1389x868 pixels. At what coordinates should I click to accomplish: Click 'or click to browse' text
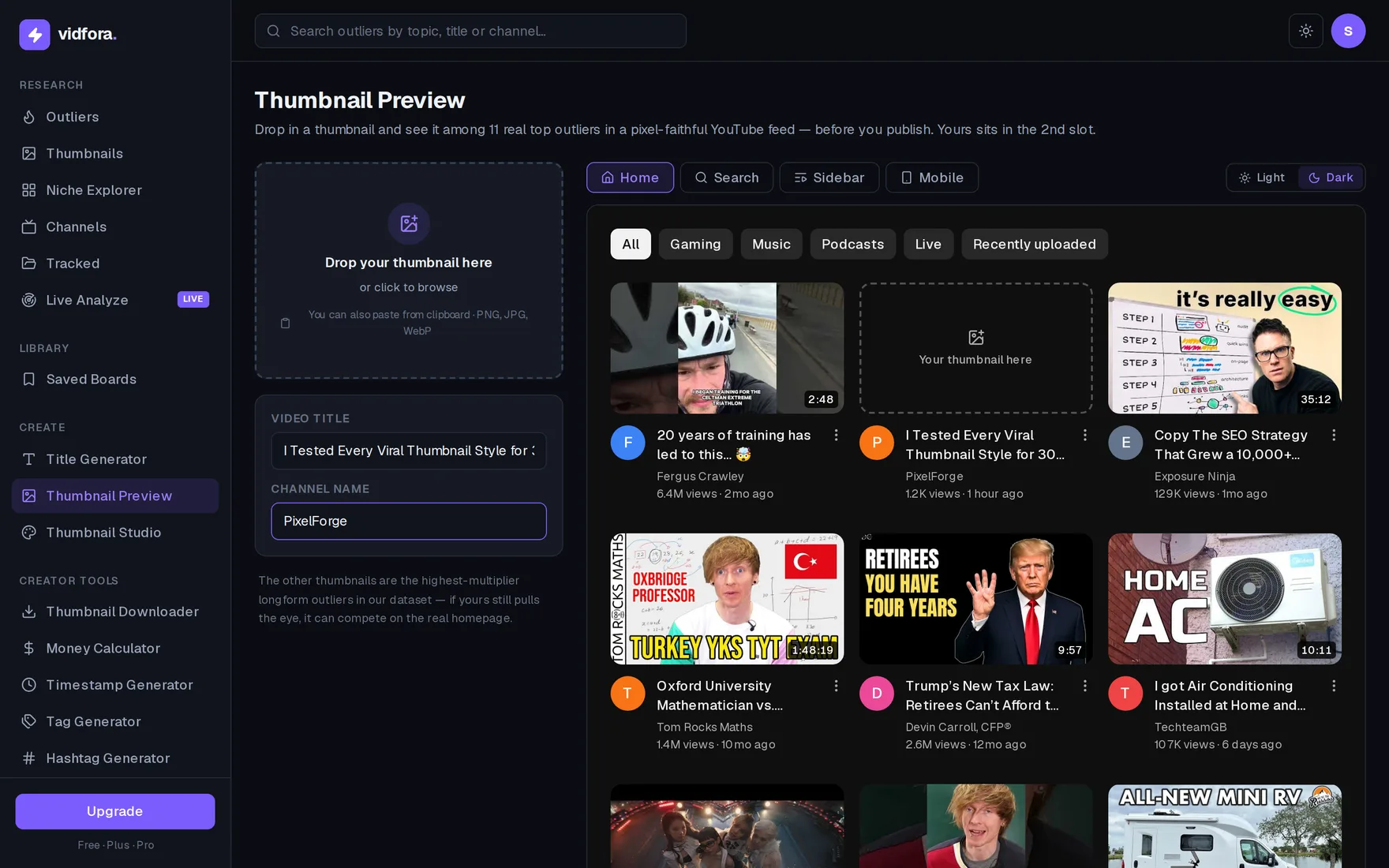409,287
